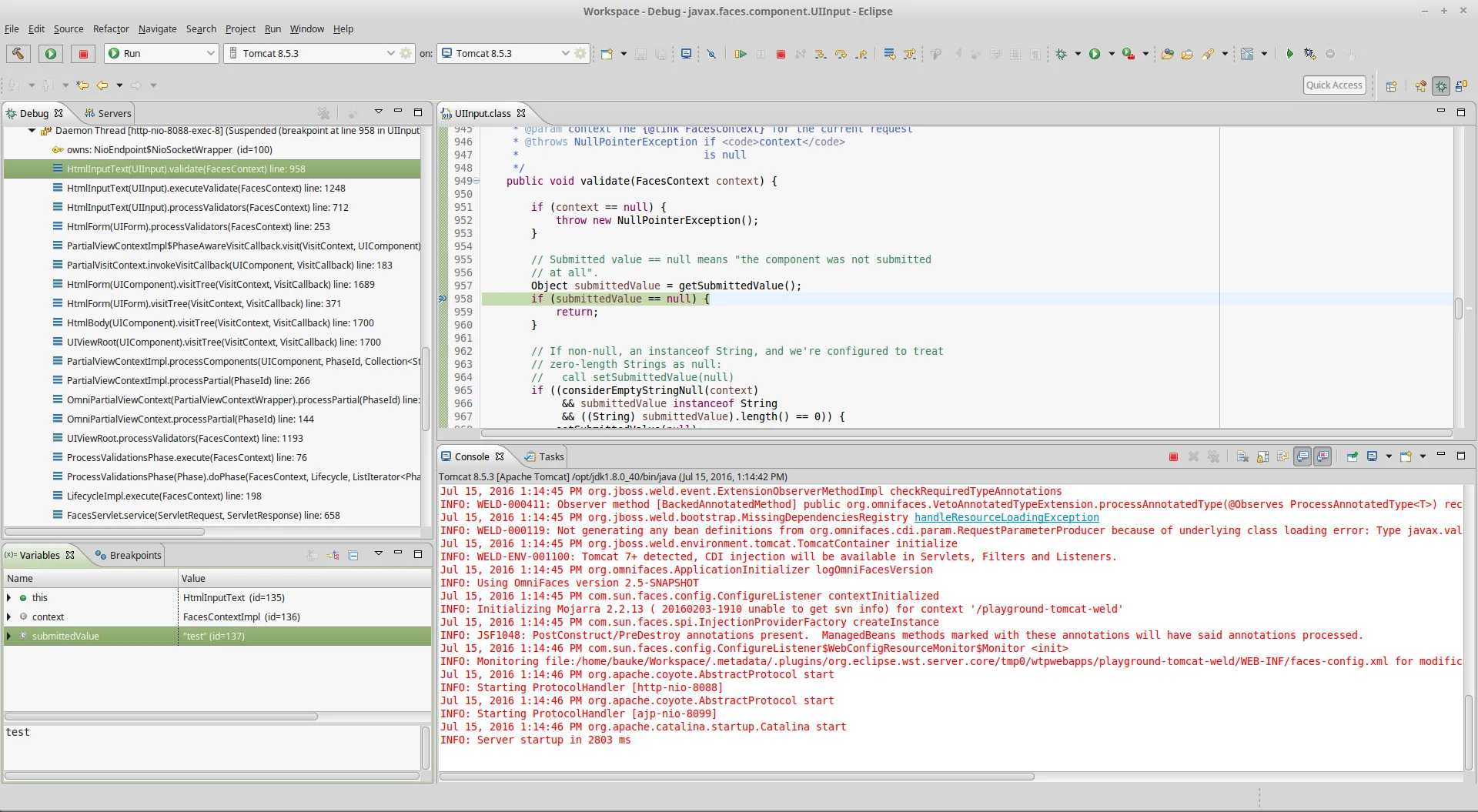Screen dimensions: 1478x812
Task: Switch to the Debug perspective button
Action: coord(1441,85)
